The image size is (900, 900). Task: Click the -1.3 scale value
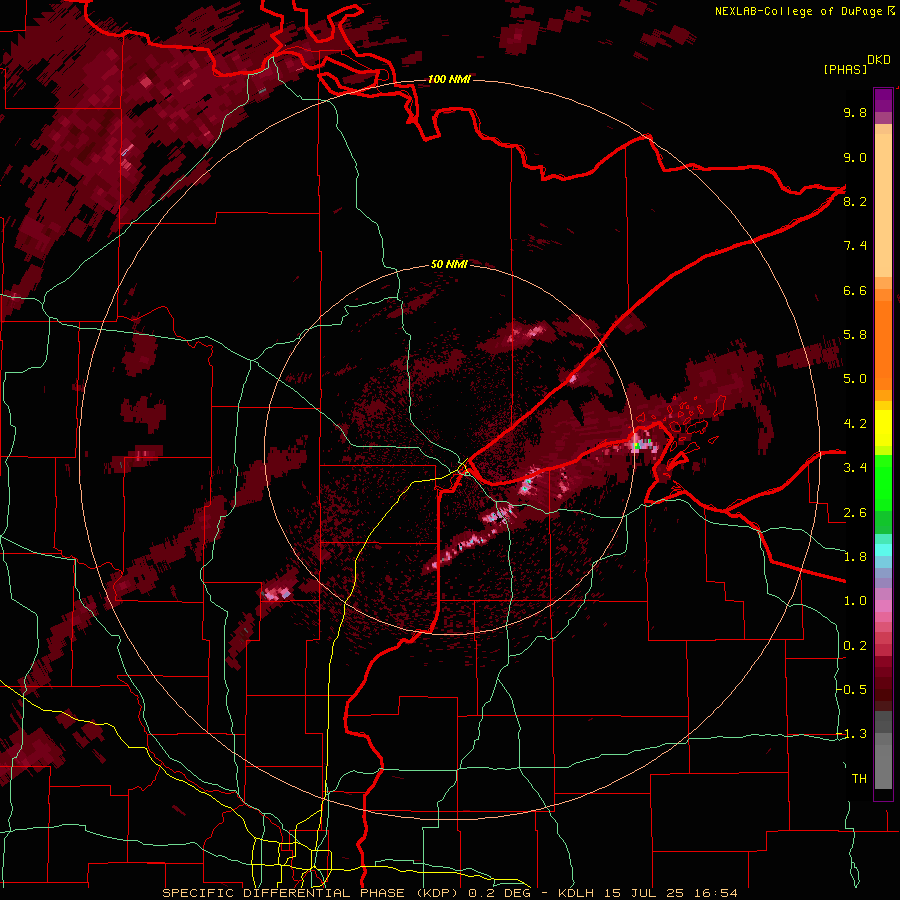(x=852, y=734)
